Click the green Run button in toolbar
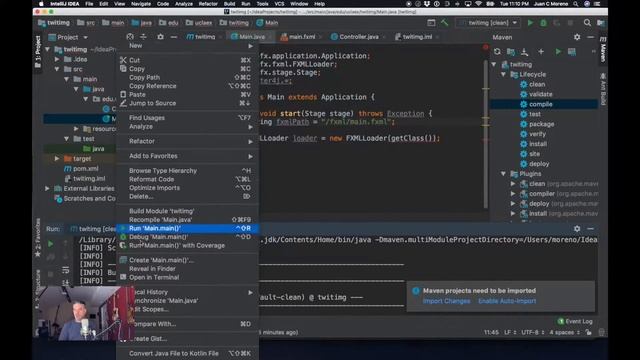Viewport: 640px width, 360px height. (530, 23)
